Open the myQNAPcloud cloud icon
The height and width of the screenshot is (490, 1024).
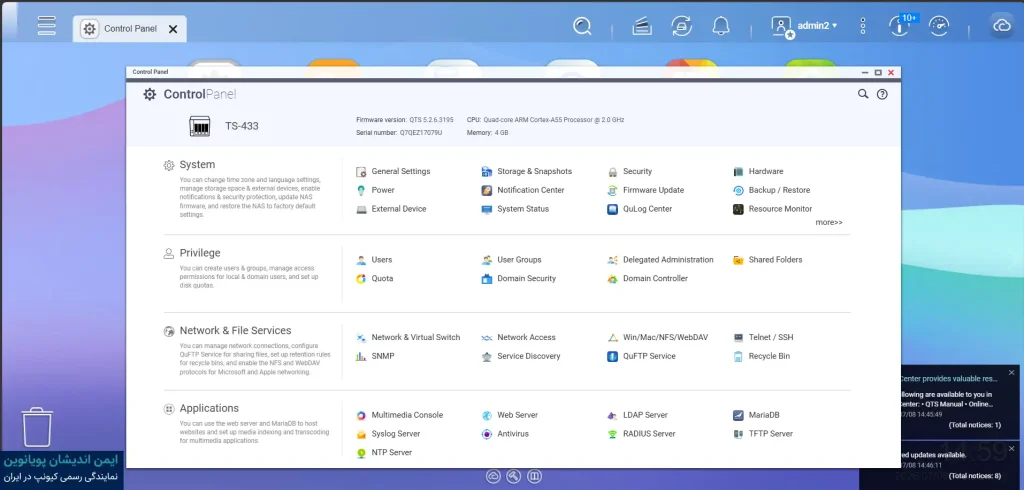pyautogui.click(x=1001, y=26)
